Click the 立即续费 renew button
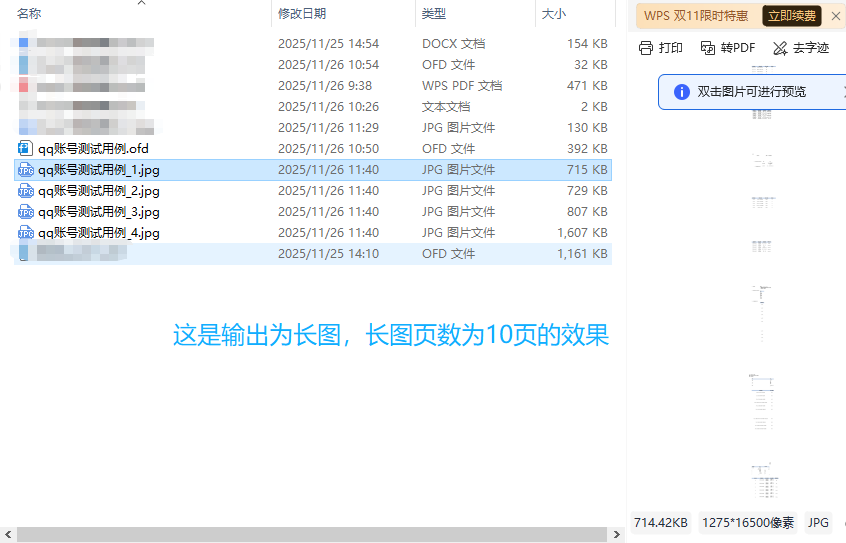This screenshot has width=846, height=543. point(791,16)
